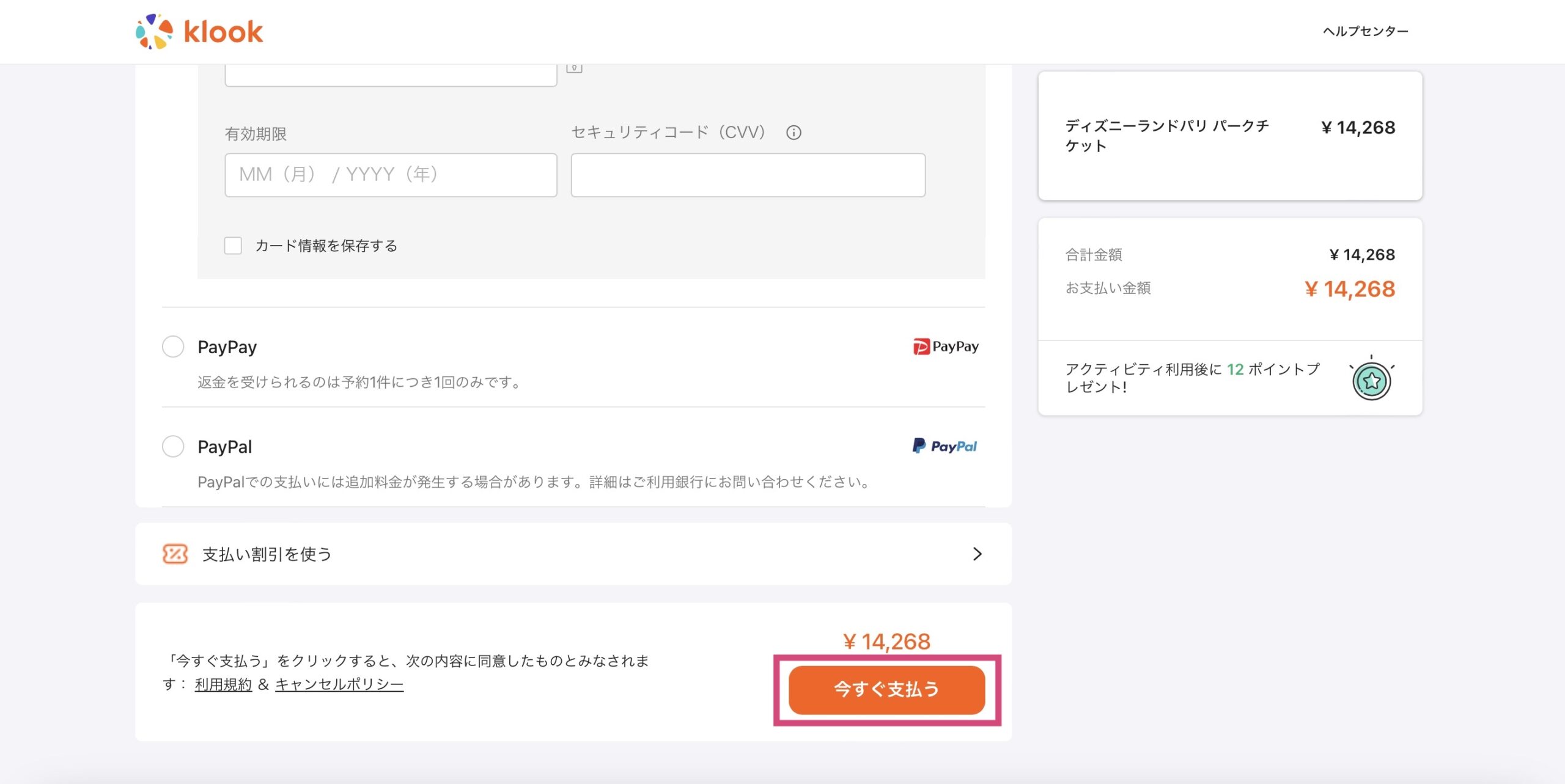Focus the セキュリティコード CVV input field
The width and height of the screenshot is (1565, 784).
[748, 175]
